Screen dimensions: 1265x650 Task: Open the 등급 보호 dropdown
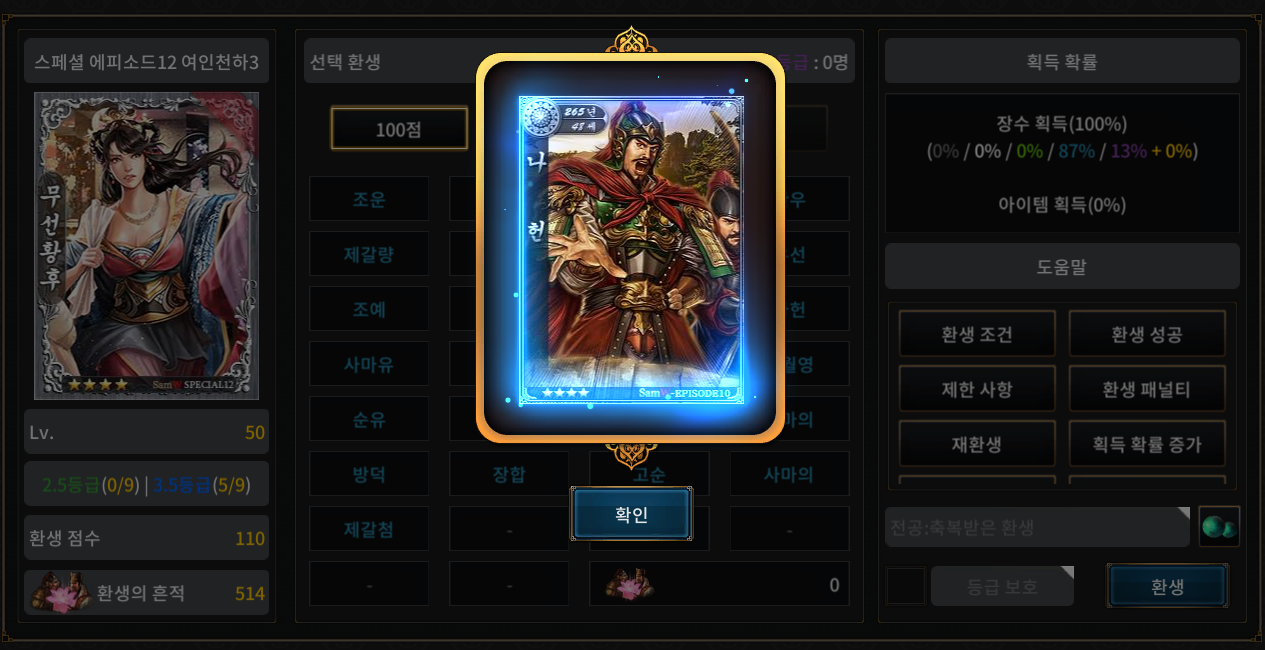click(1002, 586)
